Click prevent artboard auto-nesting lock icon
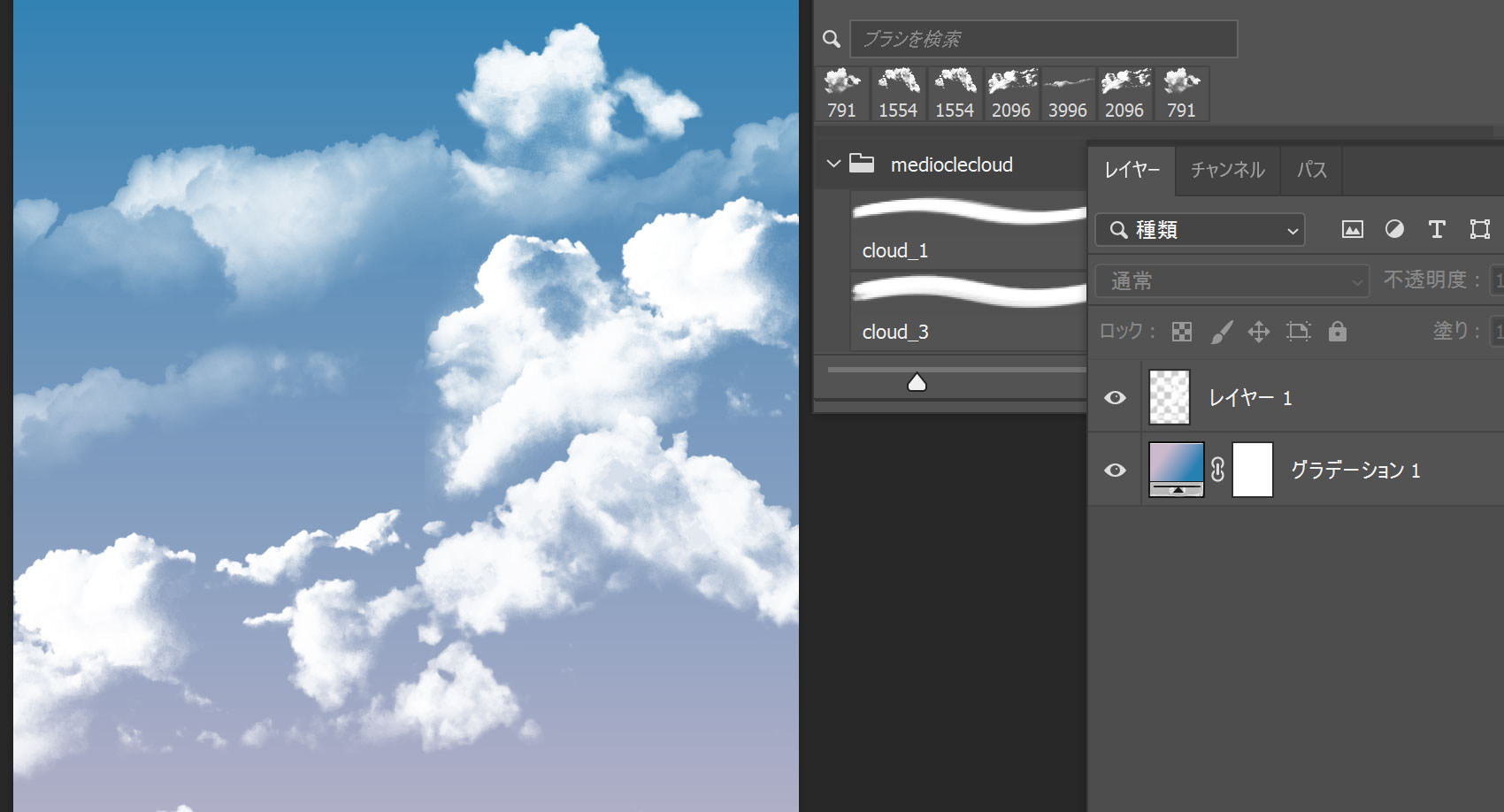1504x812 pixels. coord(1298,332)
